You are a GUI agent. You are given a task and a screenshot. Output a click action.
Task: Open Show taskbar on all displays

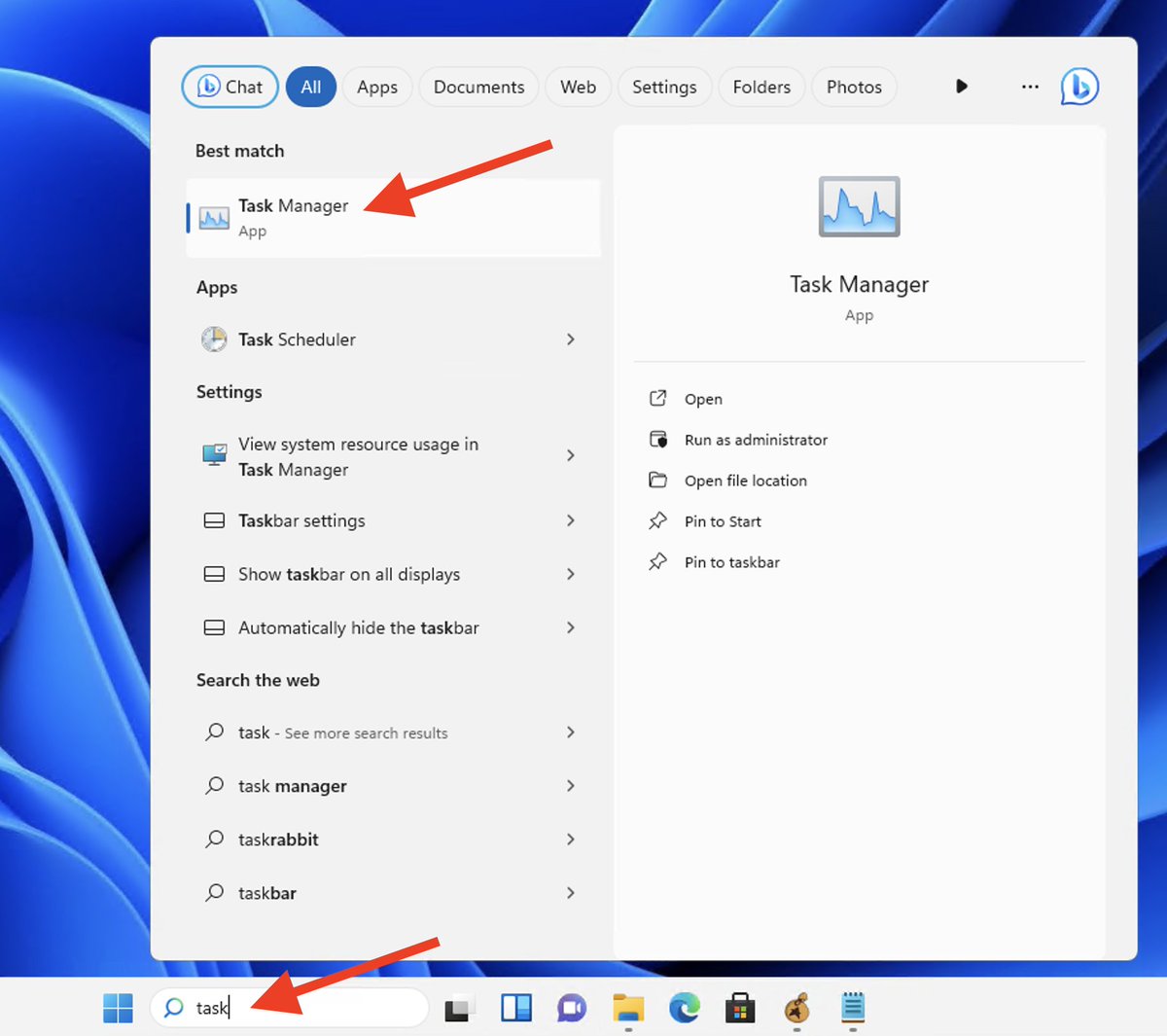point(393,574)
